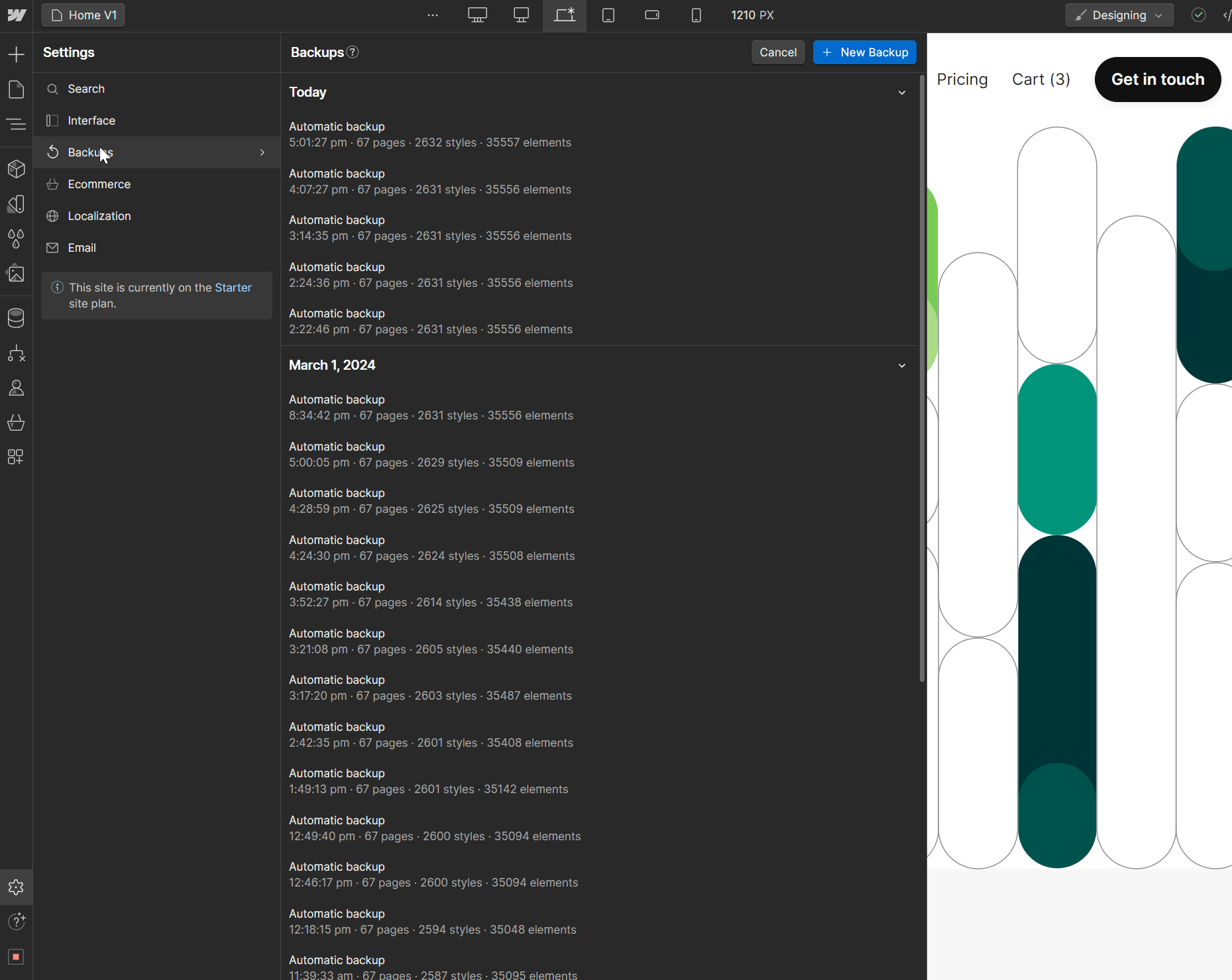The width and height of the screenshot is (1232, 980).
Task: Select the 4:28:59 pm automatic backup
Action: click(600, 501)
